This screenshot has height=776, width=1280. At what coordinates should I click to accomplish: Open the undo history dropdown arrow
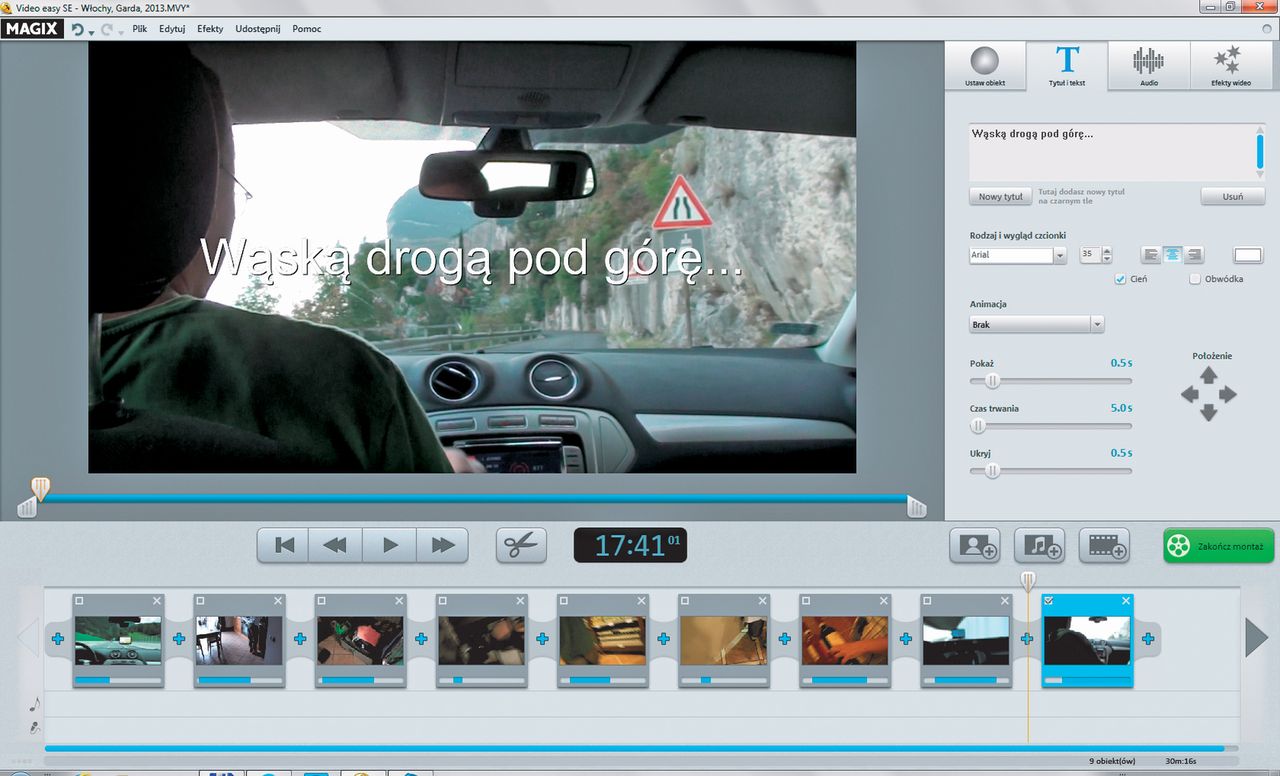(91, 32)
